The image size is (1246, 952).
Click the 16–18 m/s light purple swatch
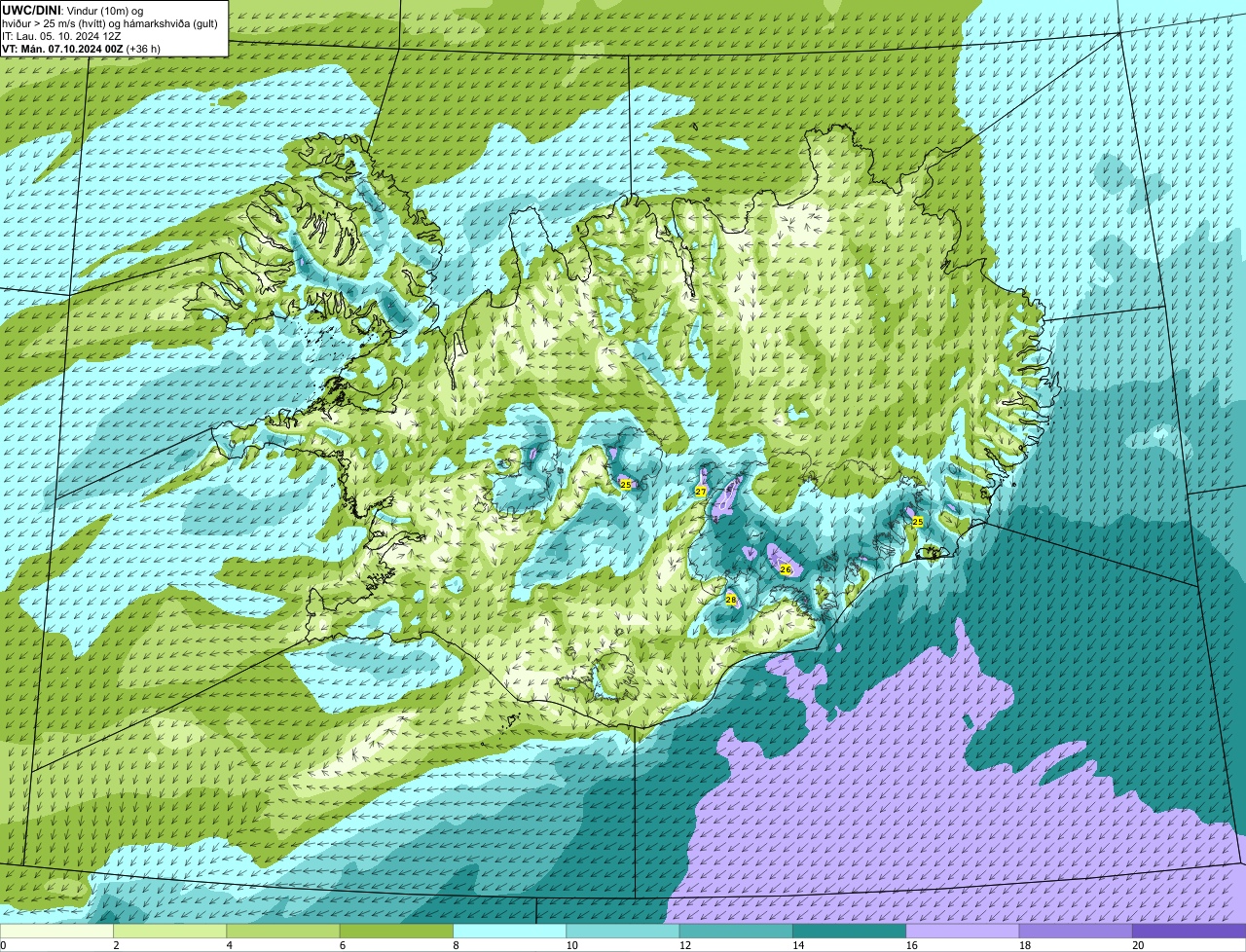(x=962, y=931)
